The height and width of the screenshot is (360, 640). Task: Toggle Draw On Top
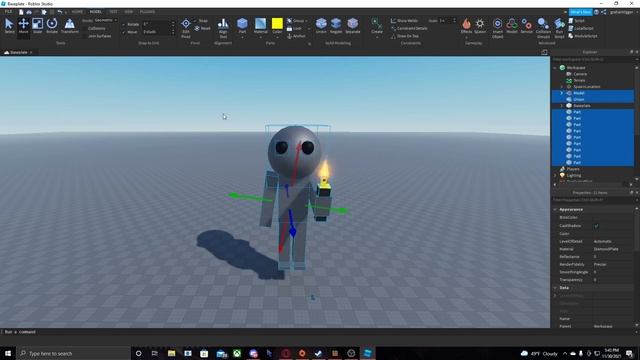pos(405,36)
